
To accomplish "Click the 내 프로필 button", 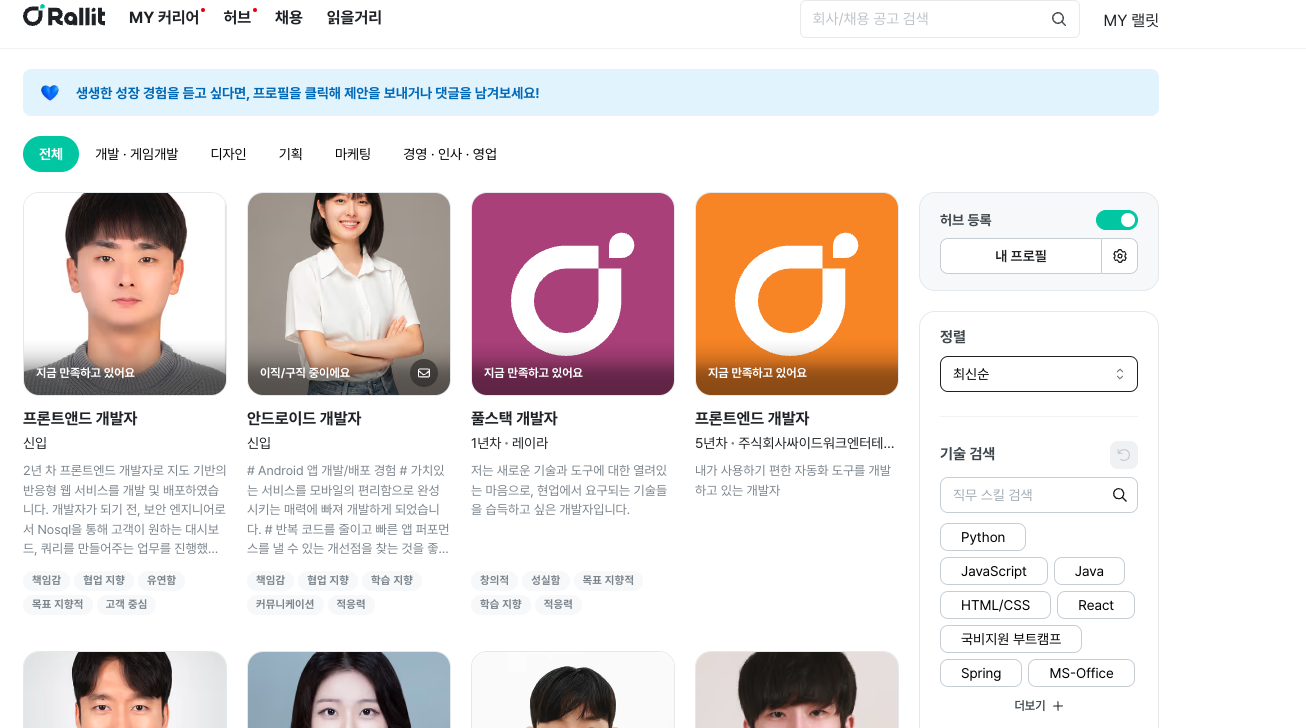I will pyautogui.click(x=1020, y=256).
